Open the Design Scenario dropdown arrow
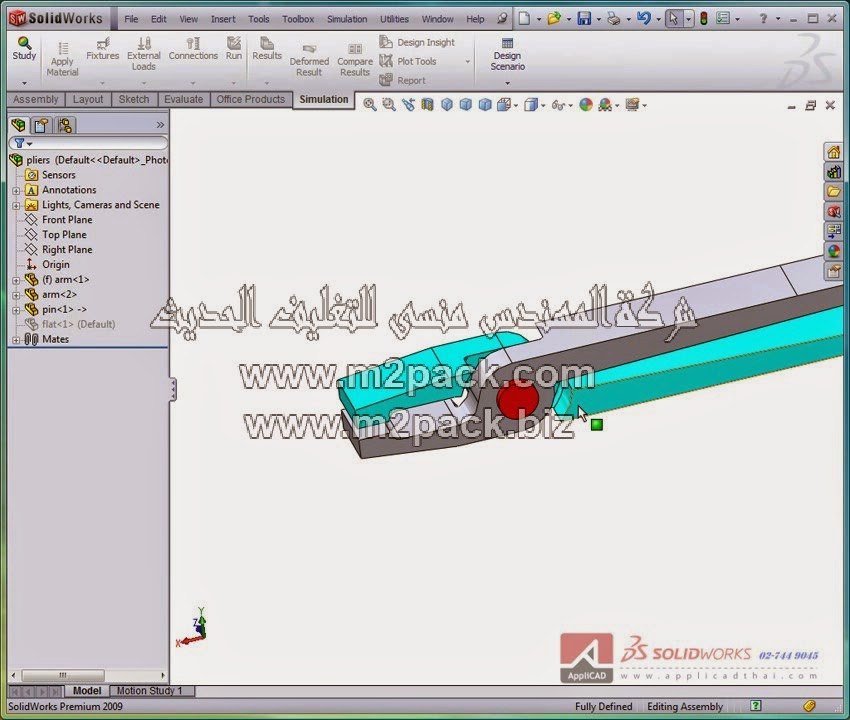 pos(507,83)
